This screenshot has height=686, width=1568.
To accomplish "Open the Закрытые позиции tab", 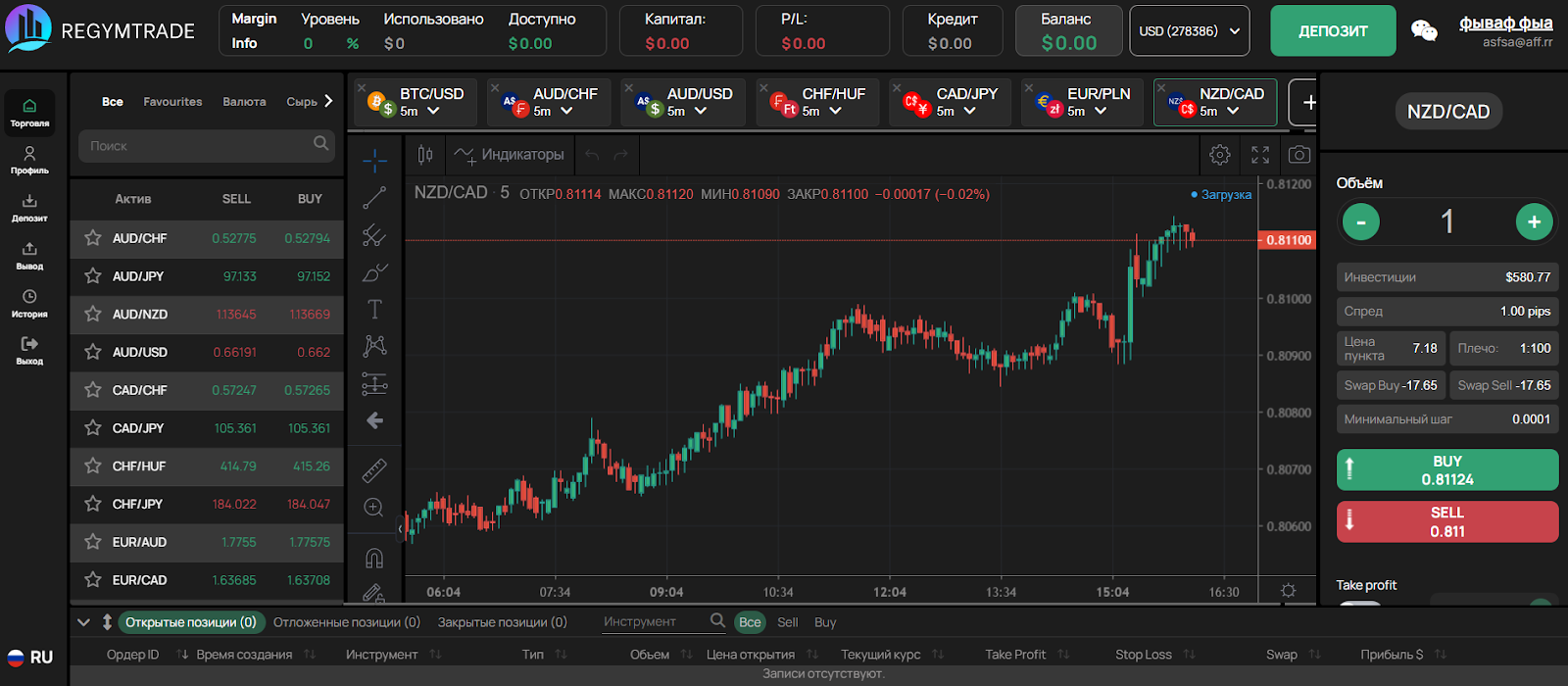I will tap(502, 622).
